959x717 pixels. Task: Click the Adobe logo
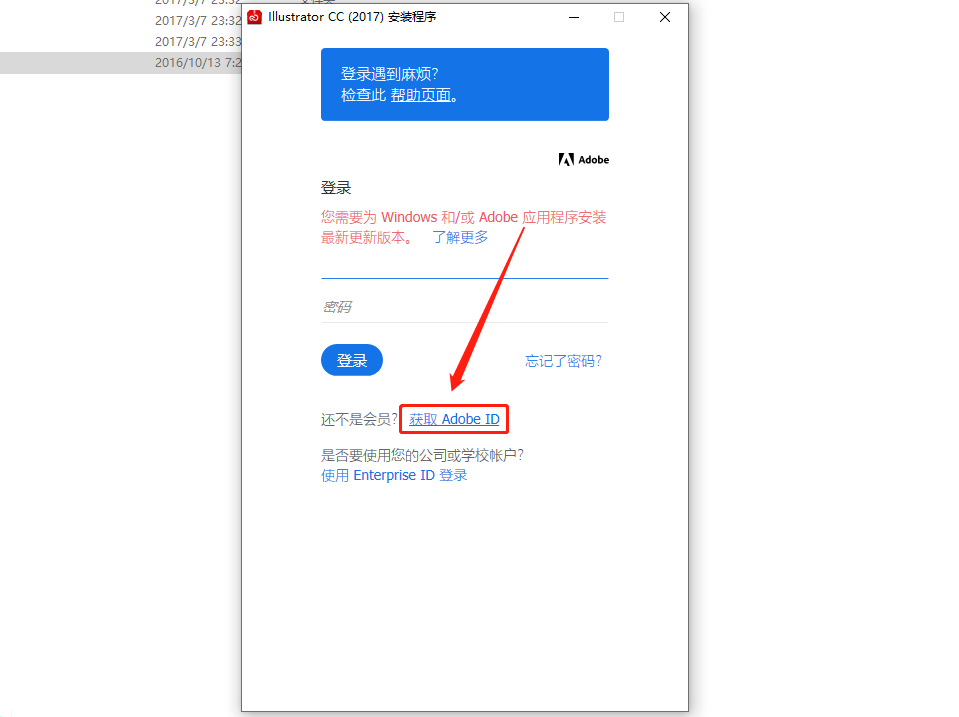[583, 160]
